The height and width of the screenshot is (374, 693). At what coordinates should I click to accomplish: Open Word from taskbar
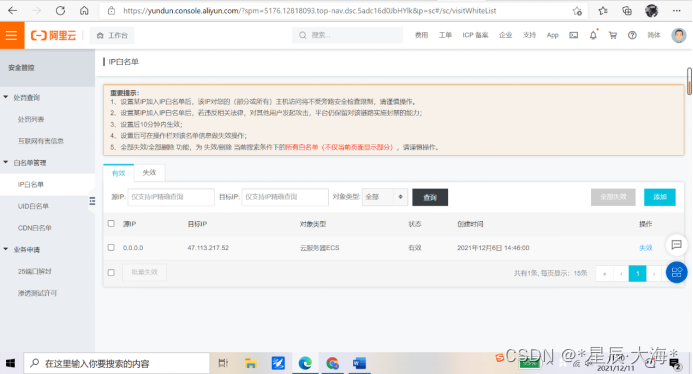359,363
